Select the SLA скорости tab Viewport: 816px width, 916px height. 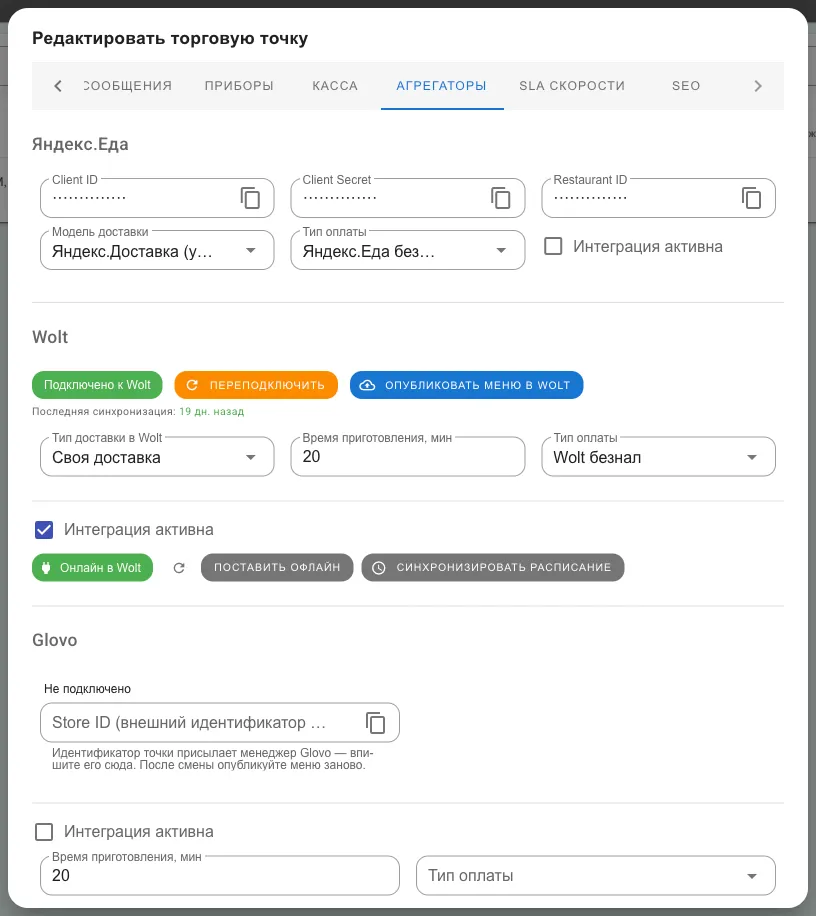point(572,86)
